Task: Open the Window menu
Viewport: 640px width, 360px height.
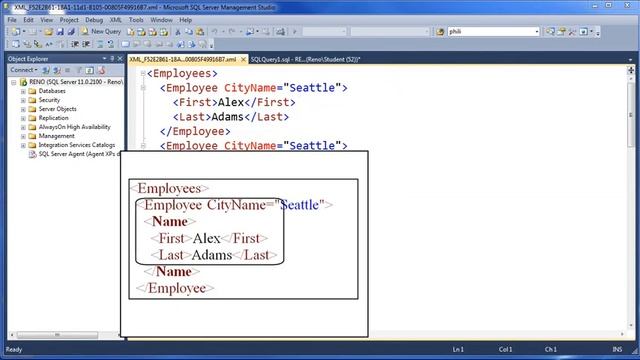Action: [x=161, y=20]
